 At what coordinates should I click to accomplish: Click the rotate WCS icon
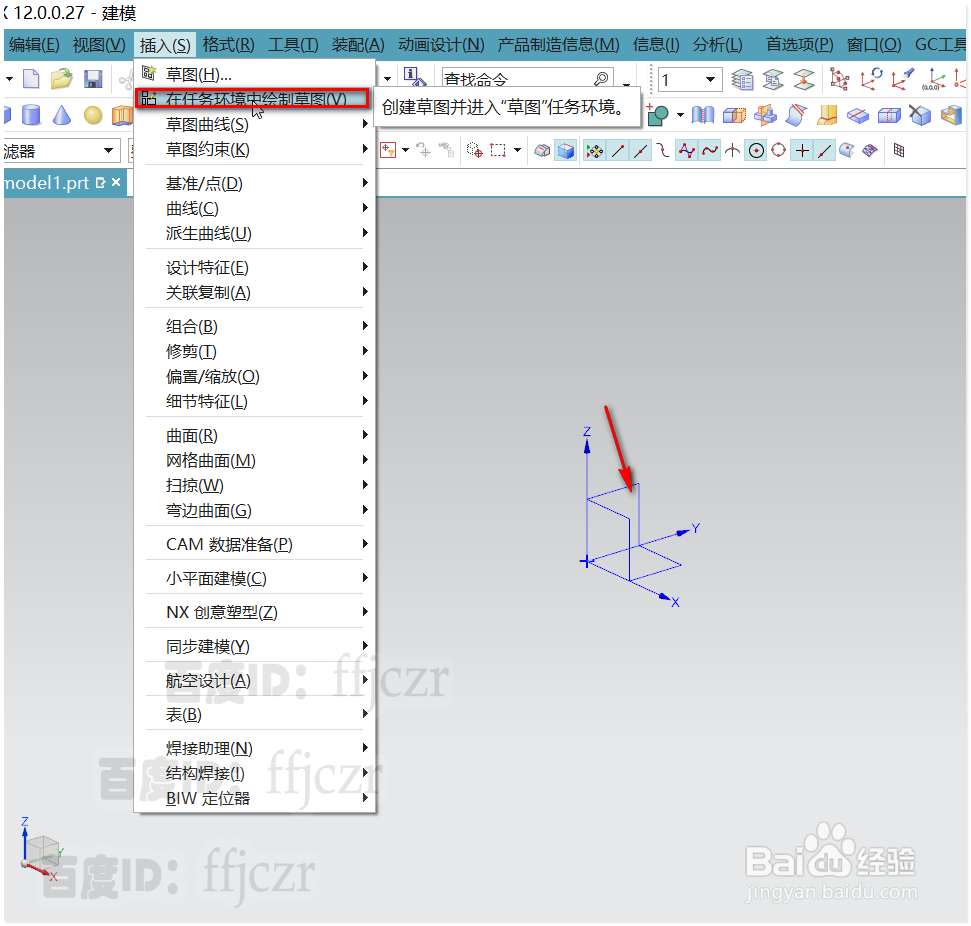(871, 79)
